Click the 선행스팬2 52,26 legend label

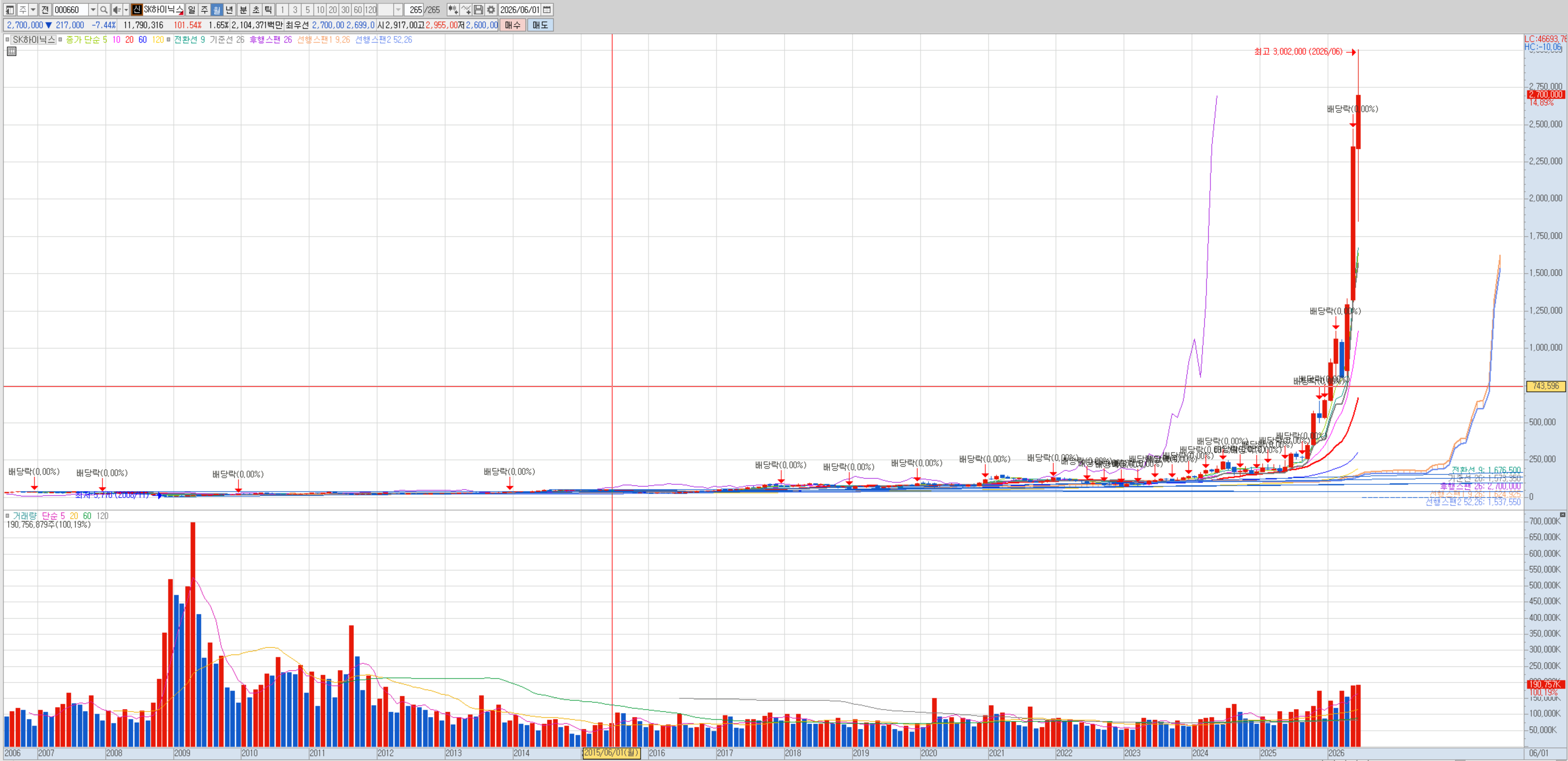(x=383, y=40)
